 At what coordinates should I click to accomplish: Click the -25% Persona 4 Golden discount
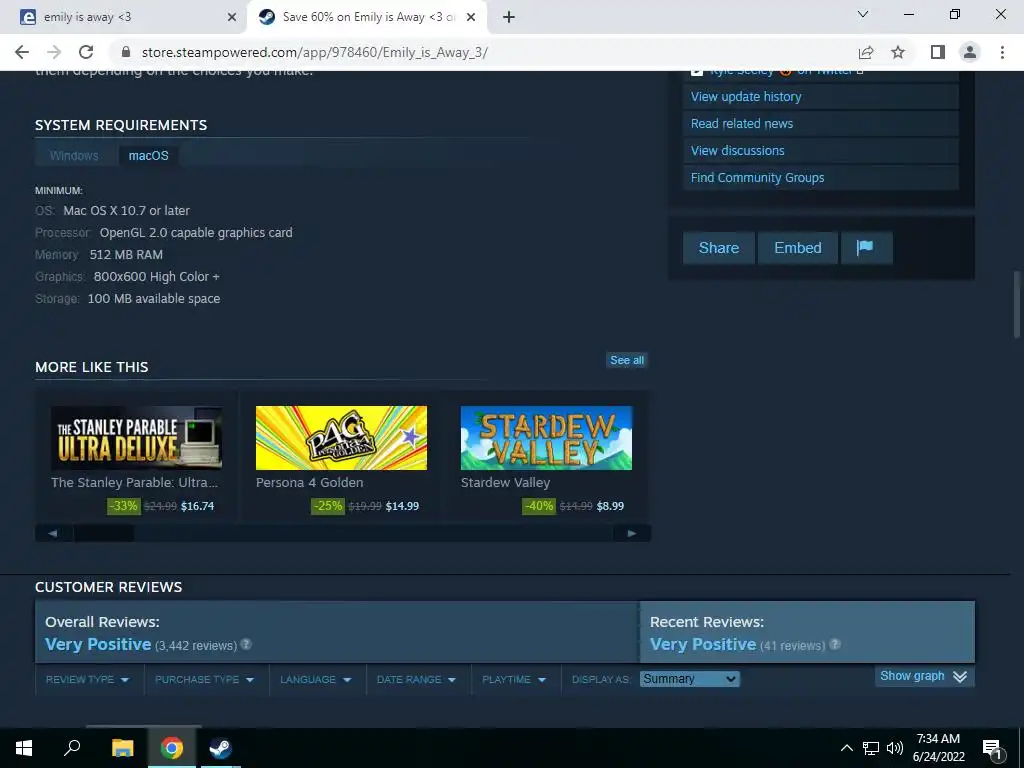(x=328, y=506)
